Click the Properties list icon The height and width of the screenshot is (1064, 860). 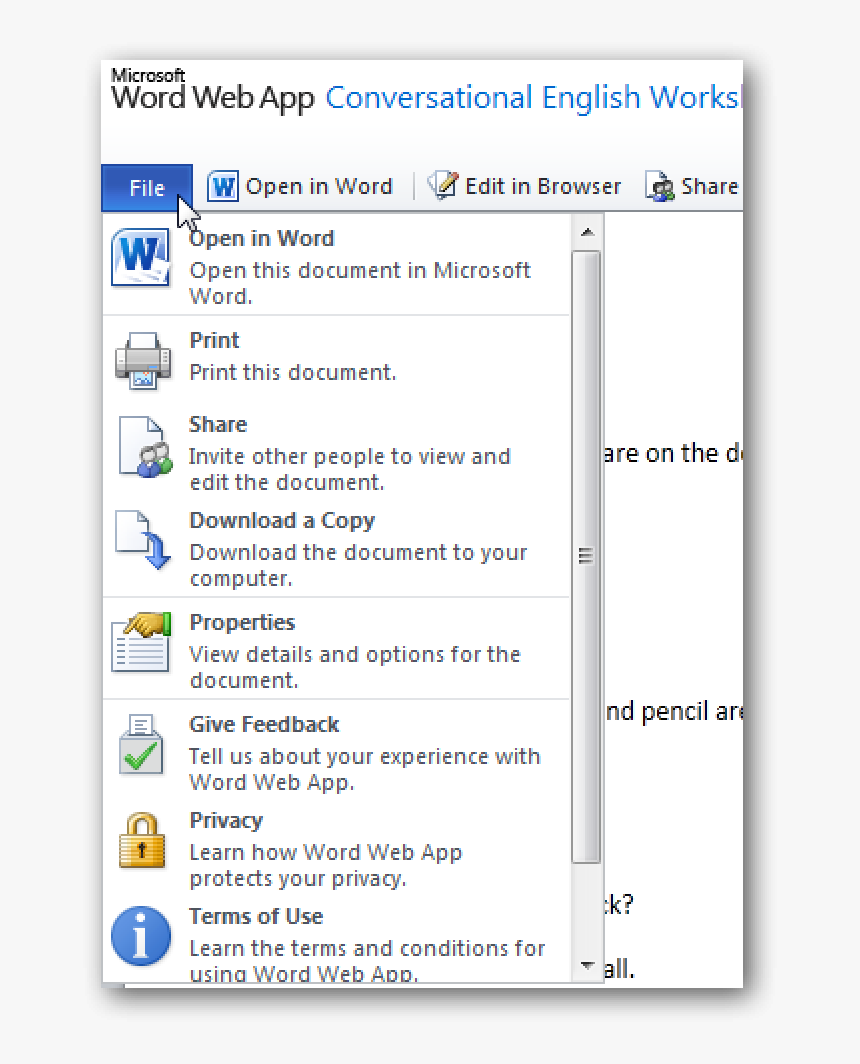tap(141, 642)
